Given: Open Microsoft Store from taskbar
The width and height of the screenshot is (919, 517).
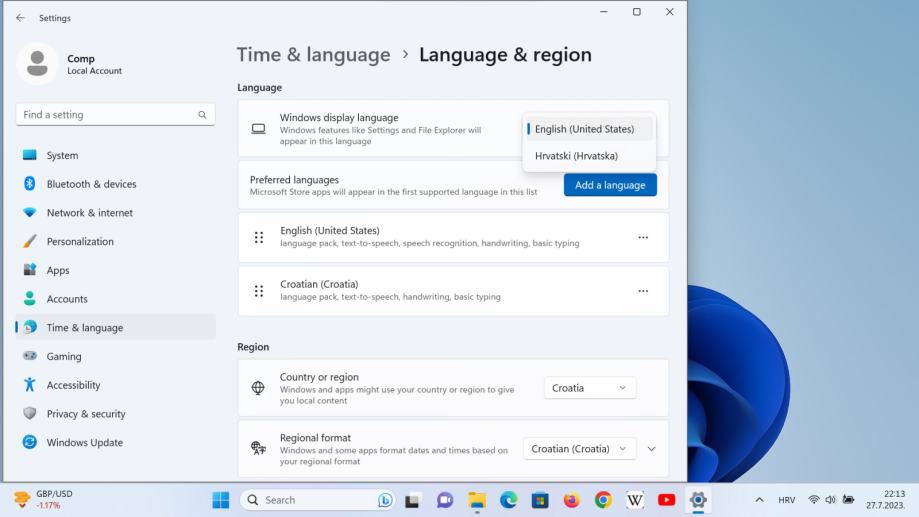Looking at the screenshot, I should [x=540, y=500].
